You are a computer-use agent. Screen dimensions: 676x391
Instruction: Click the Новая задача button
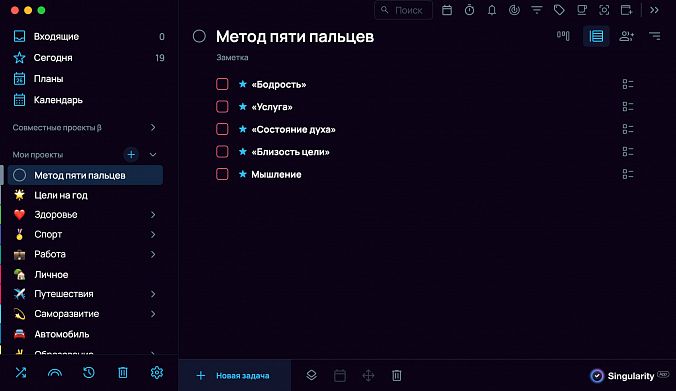(x=235, y=375)
